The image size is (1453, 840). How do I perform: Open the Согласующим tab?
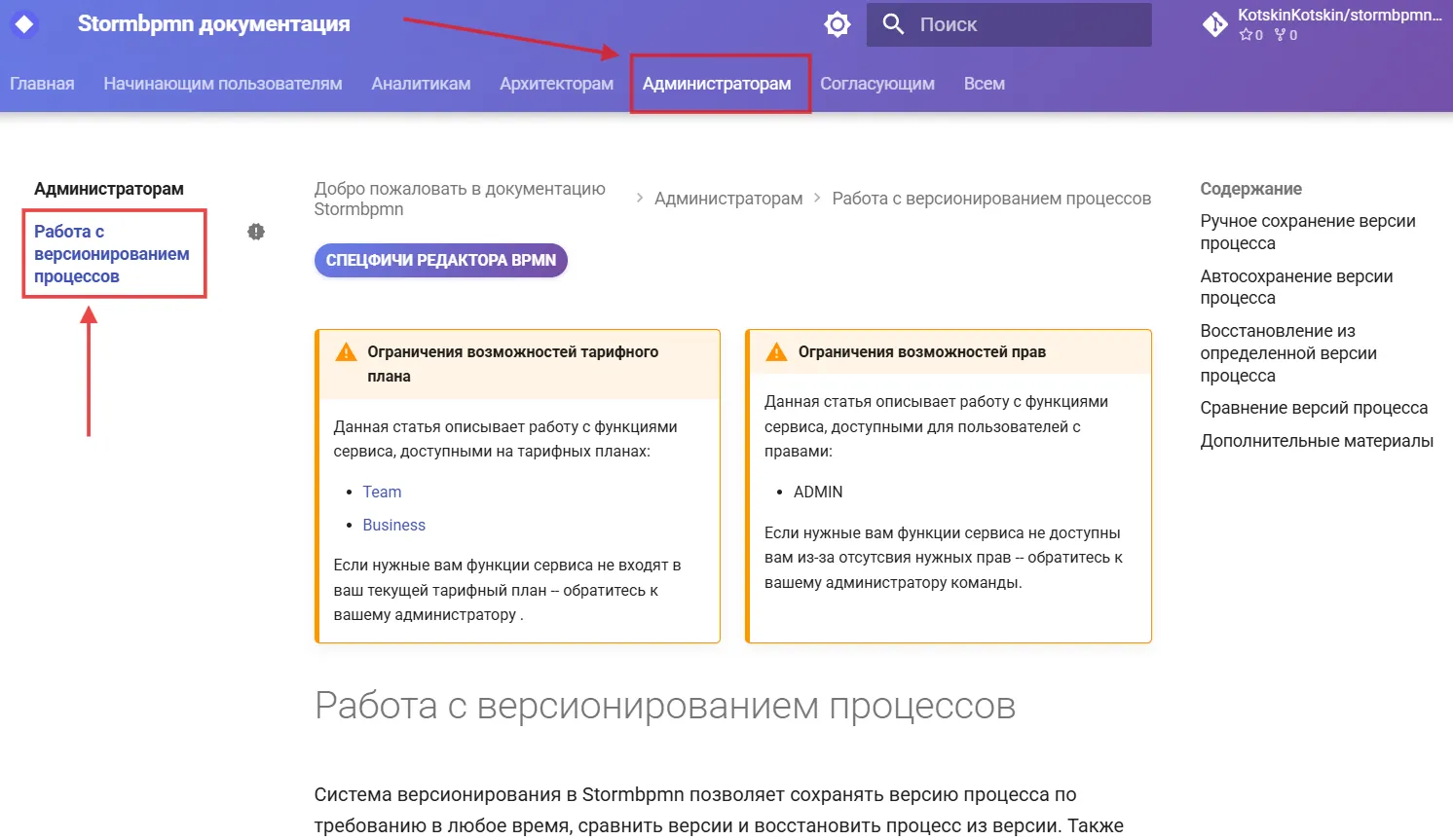[x=876, y=84]
